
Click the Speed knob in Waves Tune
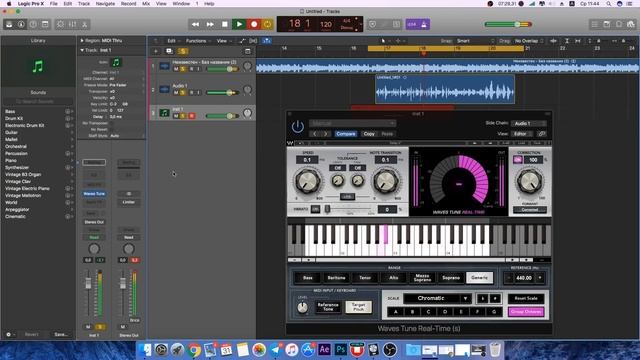pyautogui.click(x=308, y=181)
